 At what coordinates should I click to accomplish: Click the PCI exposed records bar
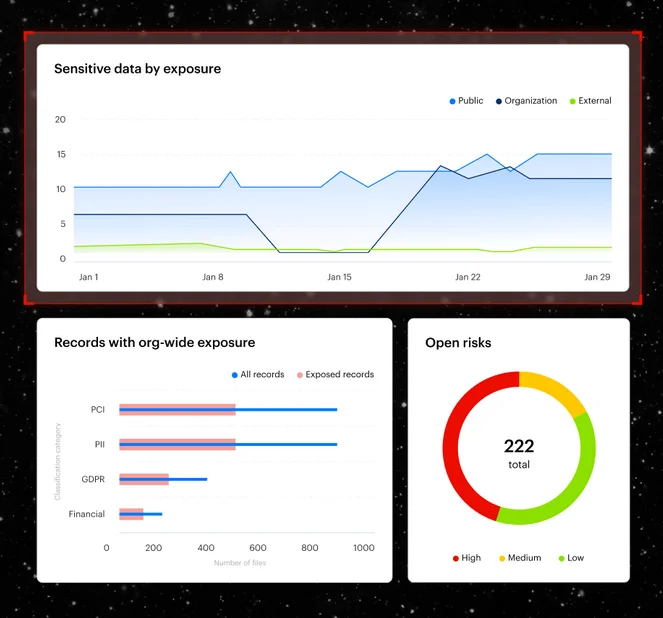tap(177, 409)
